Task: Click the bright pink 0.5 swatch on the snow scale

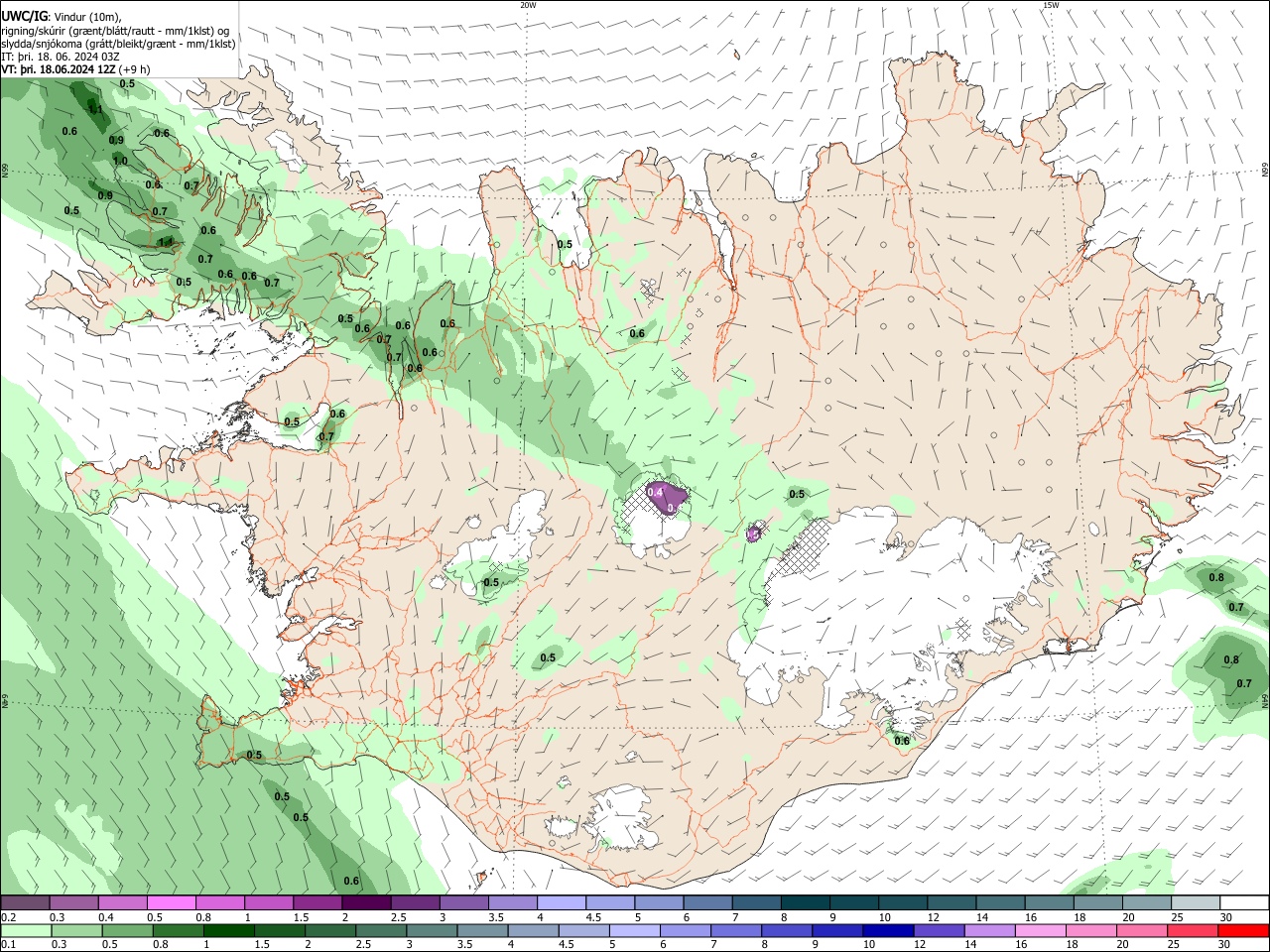Action: click(171, 902)
